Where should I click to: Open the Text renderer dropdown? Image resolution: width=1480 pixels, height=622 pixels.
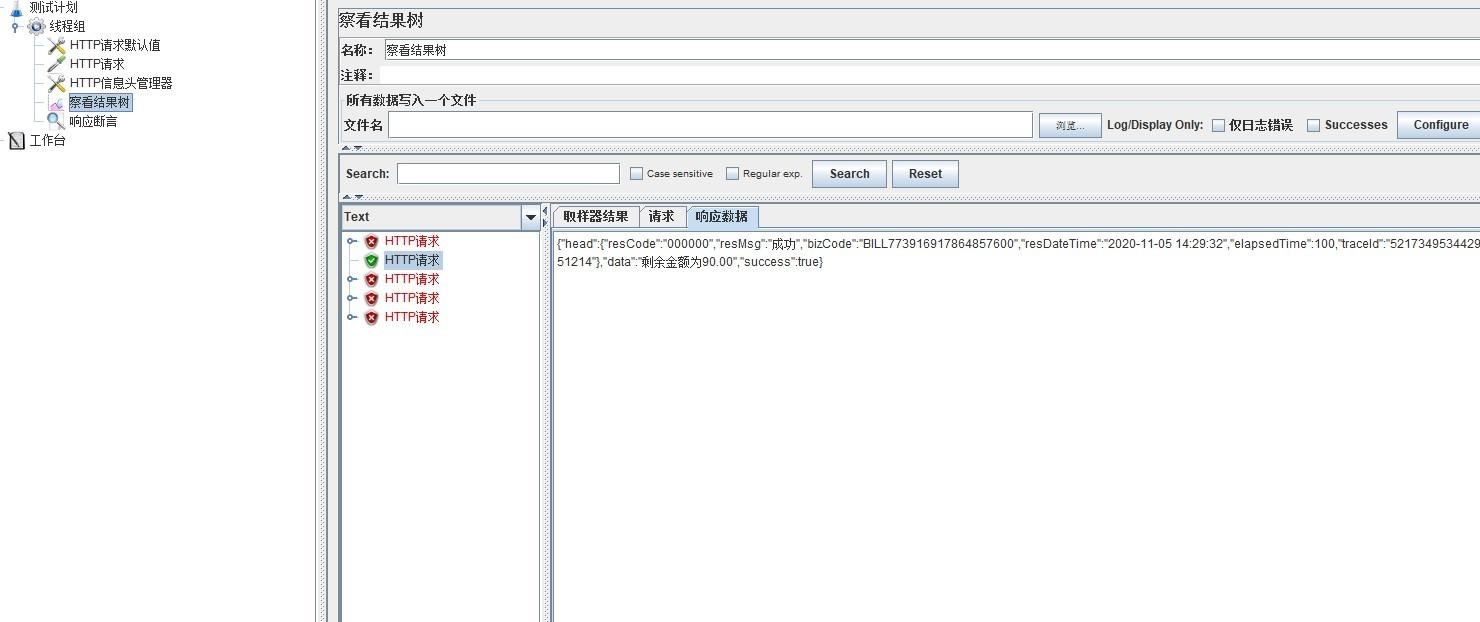pyautogui.click(x=530, y=217)
